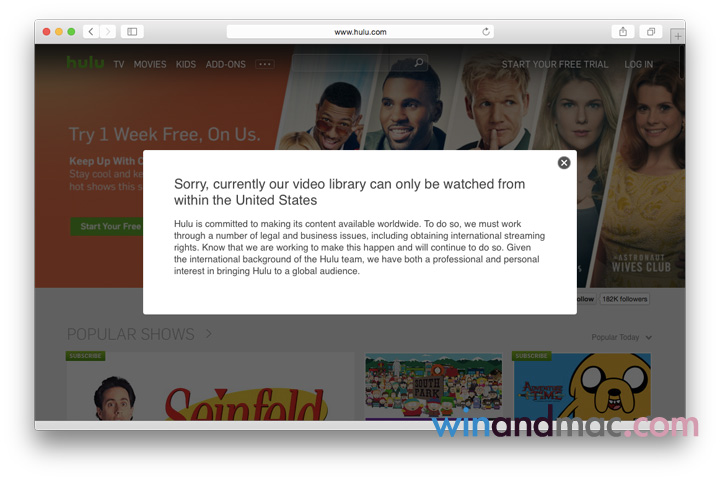The image size is (720, 480).
Task: Open the ADD-ONS menu item
Action: [x=225, y=64]
